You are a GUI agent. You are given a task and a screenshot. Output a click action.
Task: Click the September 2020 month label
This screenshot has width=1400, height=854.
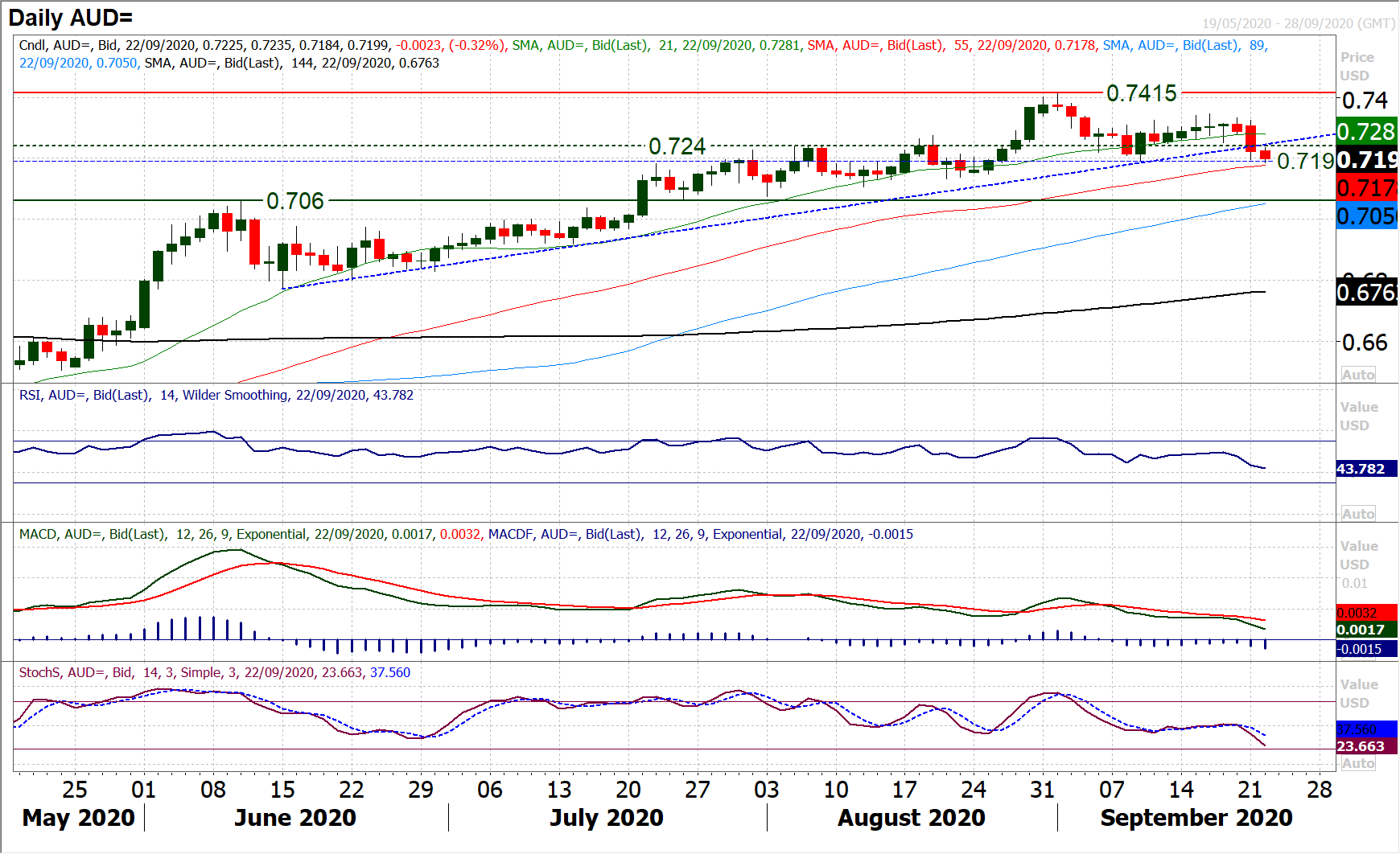point(1196,818)
